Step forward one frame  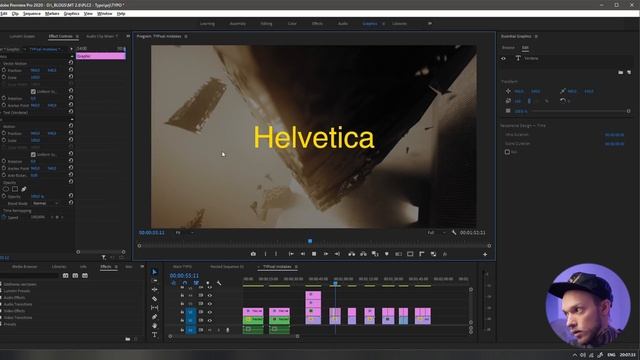coord(326,254)
